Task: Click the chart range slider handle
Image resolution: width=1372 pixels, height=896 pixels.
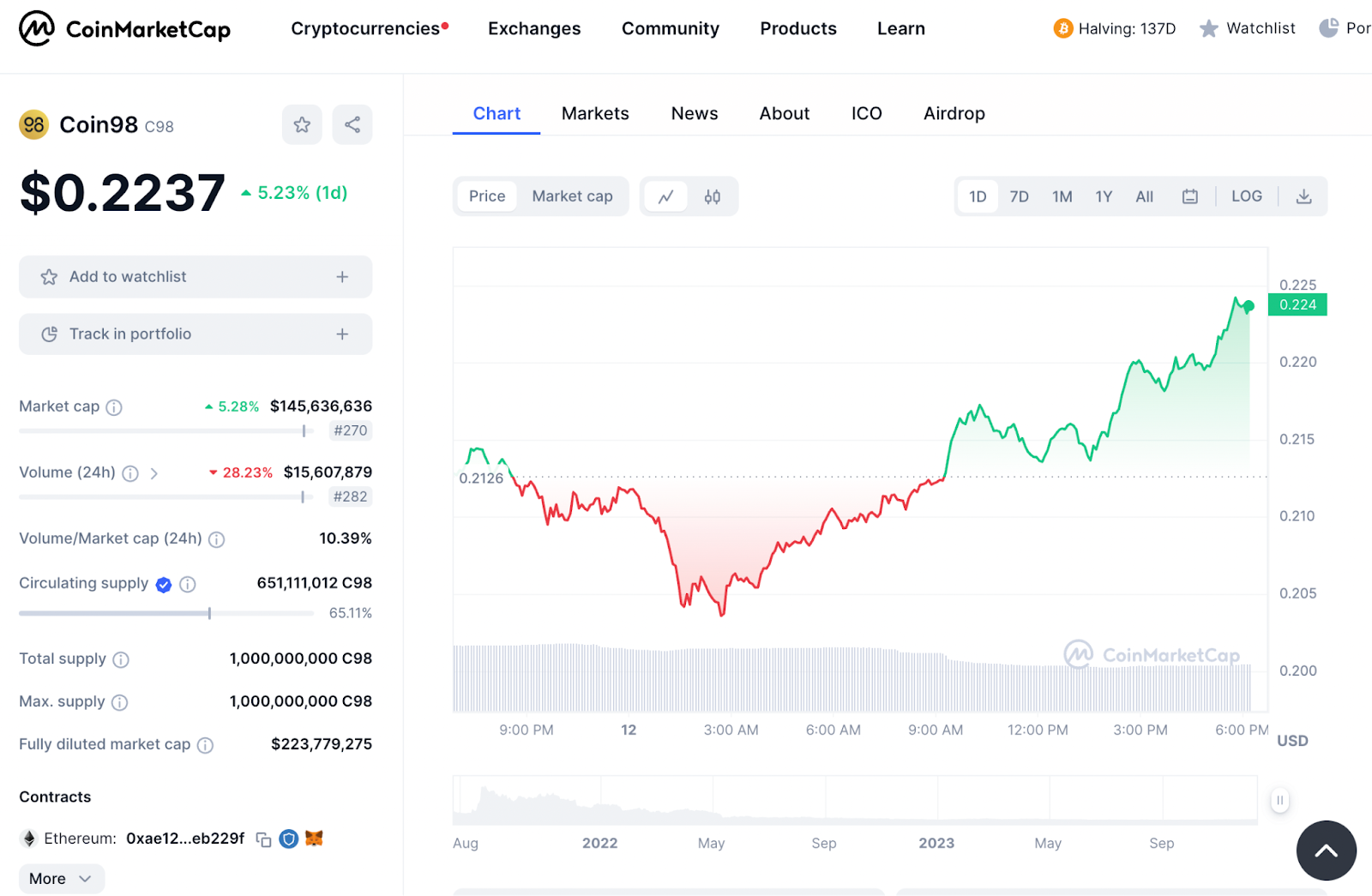Action: [x=1279, y=800]
